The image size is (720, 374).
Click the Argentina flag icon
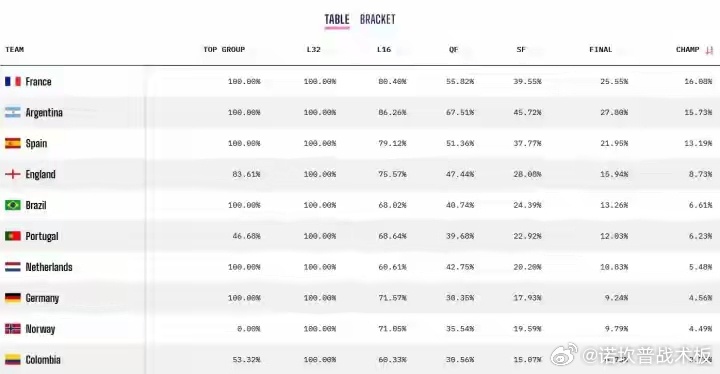(13, 113)
